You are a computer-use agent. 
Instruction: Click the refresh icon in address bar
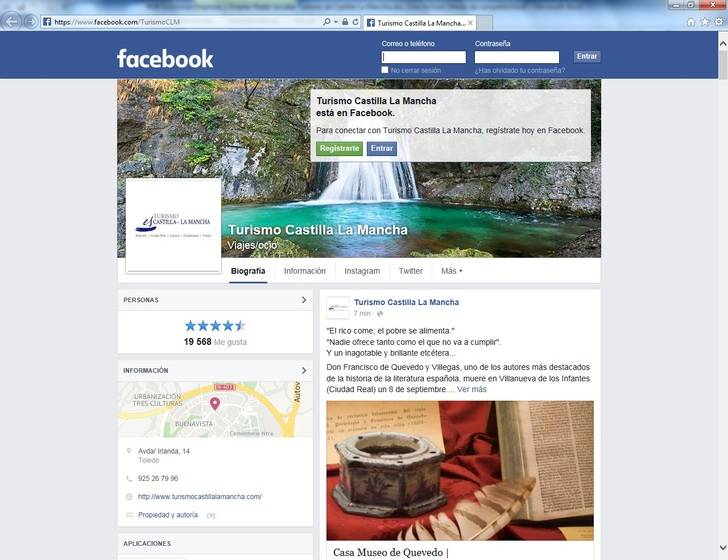point(356,22)
